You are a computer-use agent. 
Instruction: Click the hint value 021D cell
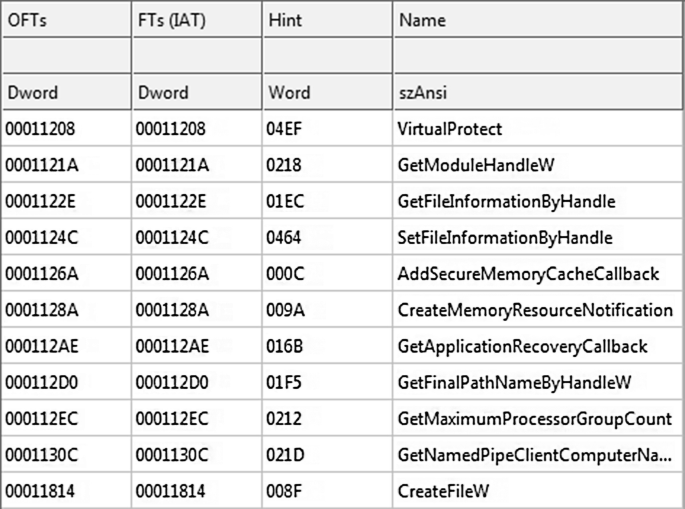pyautogui.click(x=328, y=455)
